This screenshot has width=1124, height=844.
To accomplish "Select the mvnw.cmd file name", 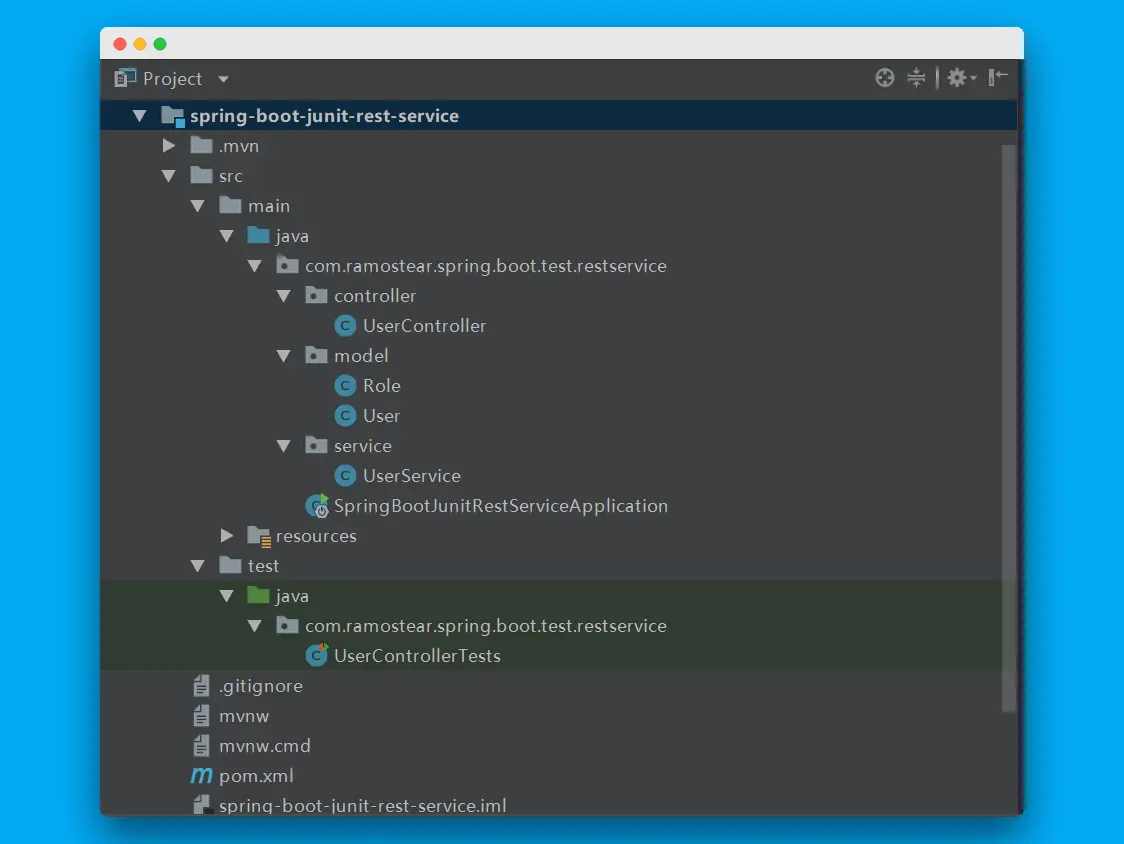I will click(x=265, y=746).
